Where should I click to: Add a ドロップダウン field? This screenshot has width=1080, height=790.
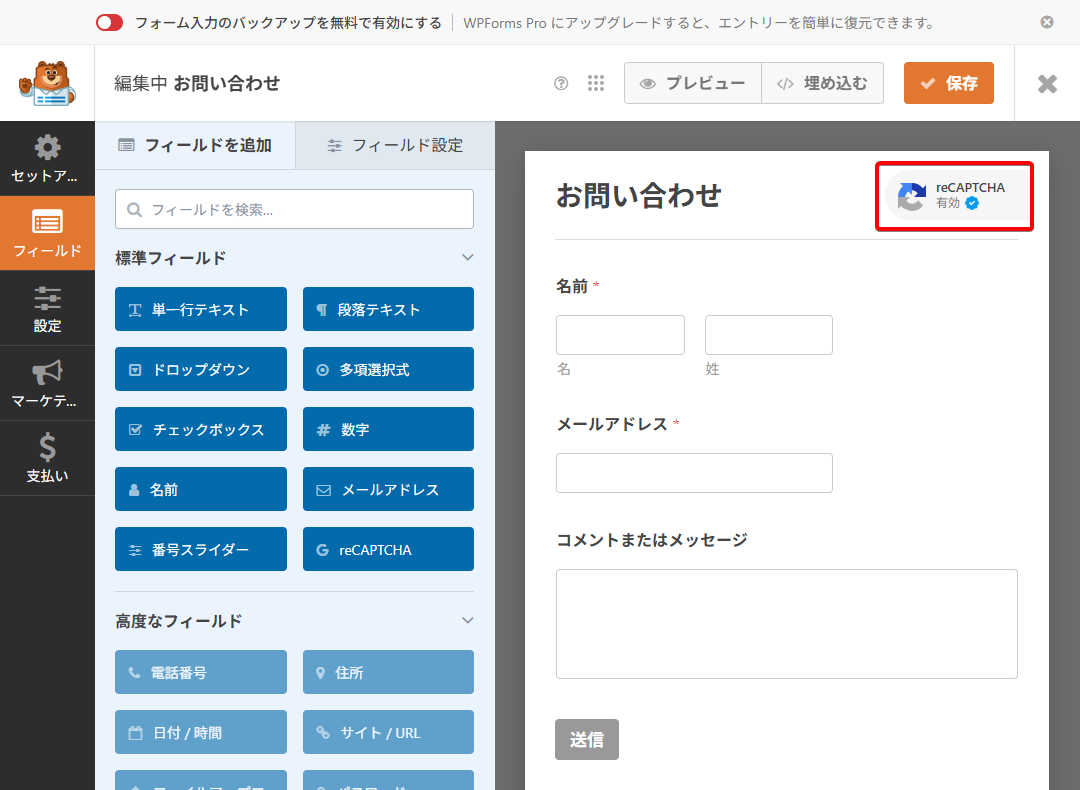click(201, 370)
